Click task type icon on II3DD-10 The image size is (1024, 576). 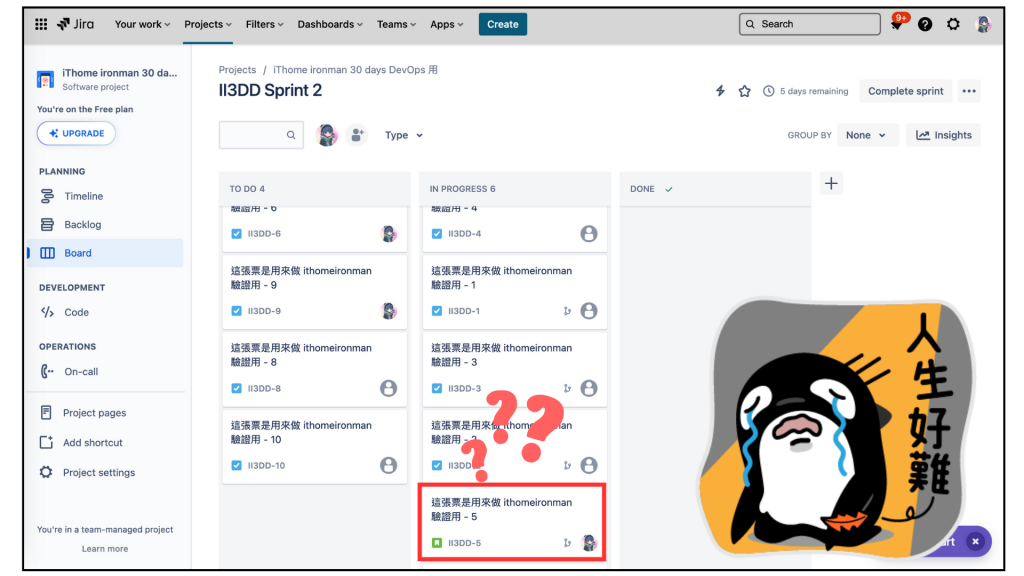[x=236, y=465]
